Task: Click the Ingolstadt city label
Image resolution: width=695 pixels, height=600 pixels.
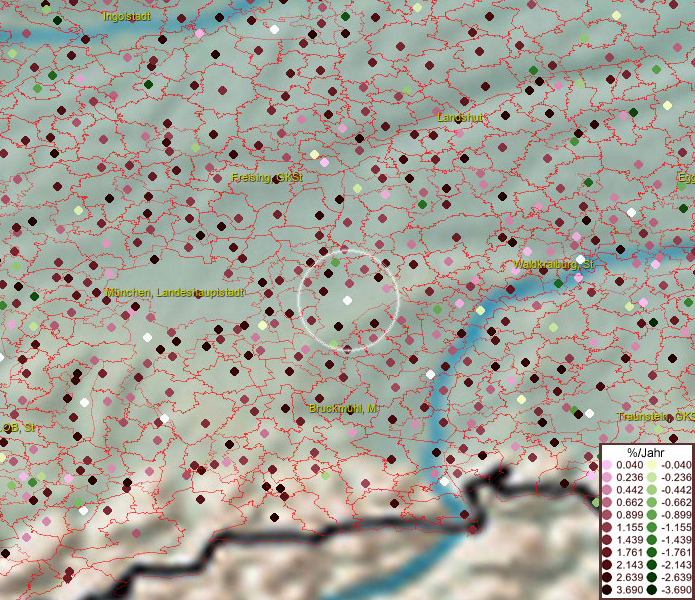Action: click(x=127, y=16)
